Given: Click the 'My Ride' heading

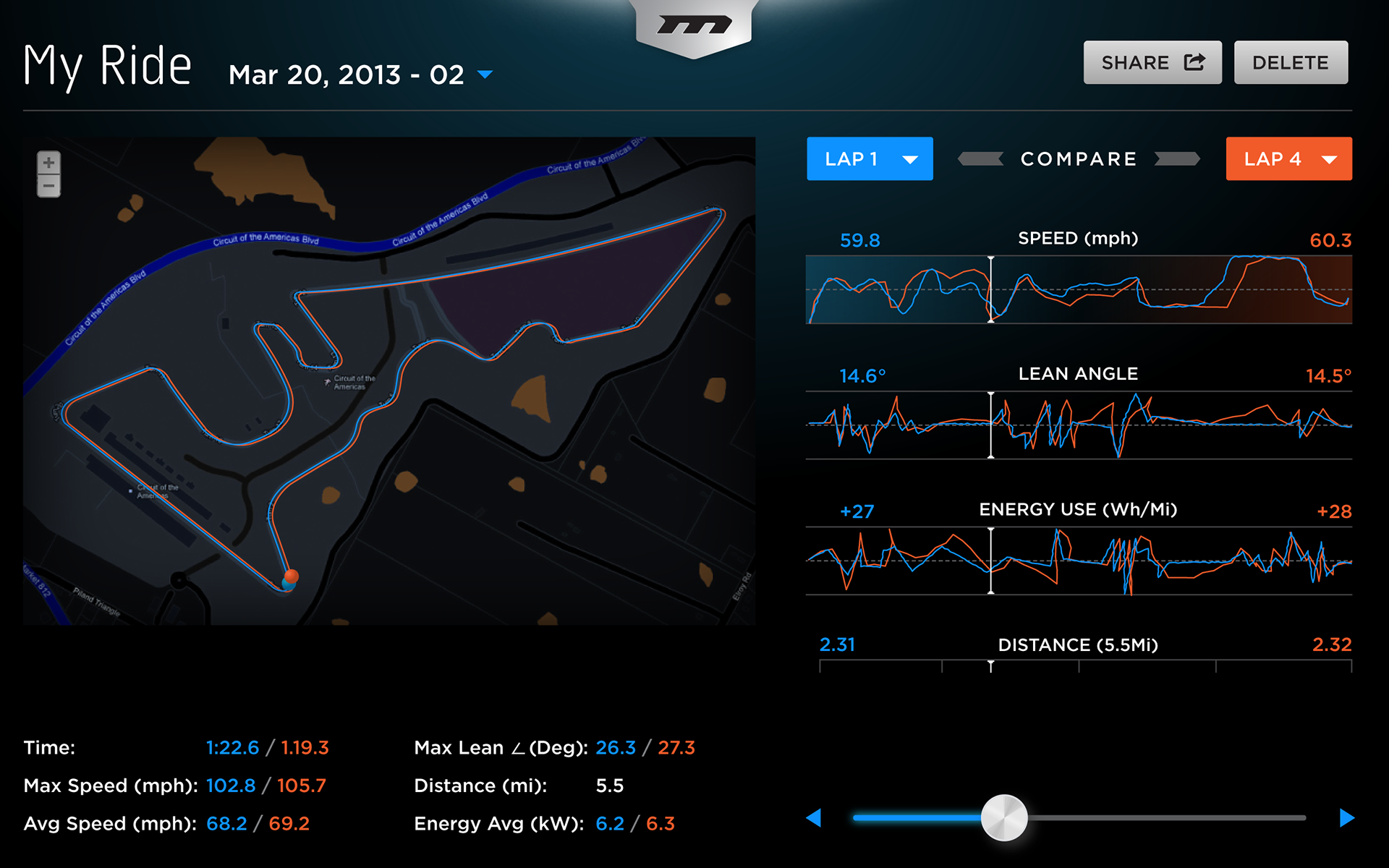Looking at the screenshot, I should pos(107,66).
